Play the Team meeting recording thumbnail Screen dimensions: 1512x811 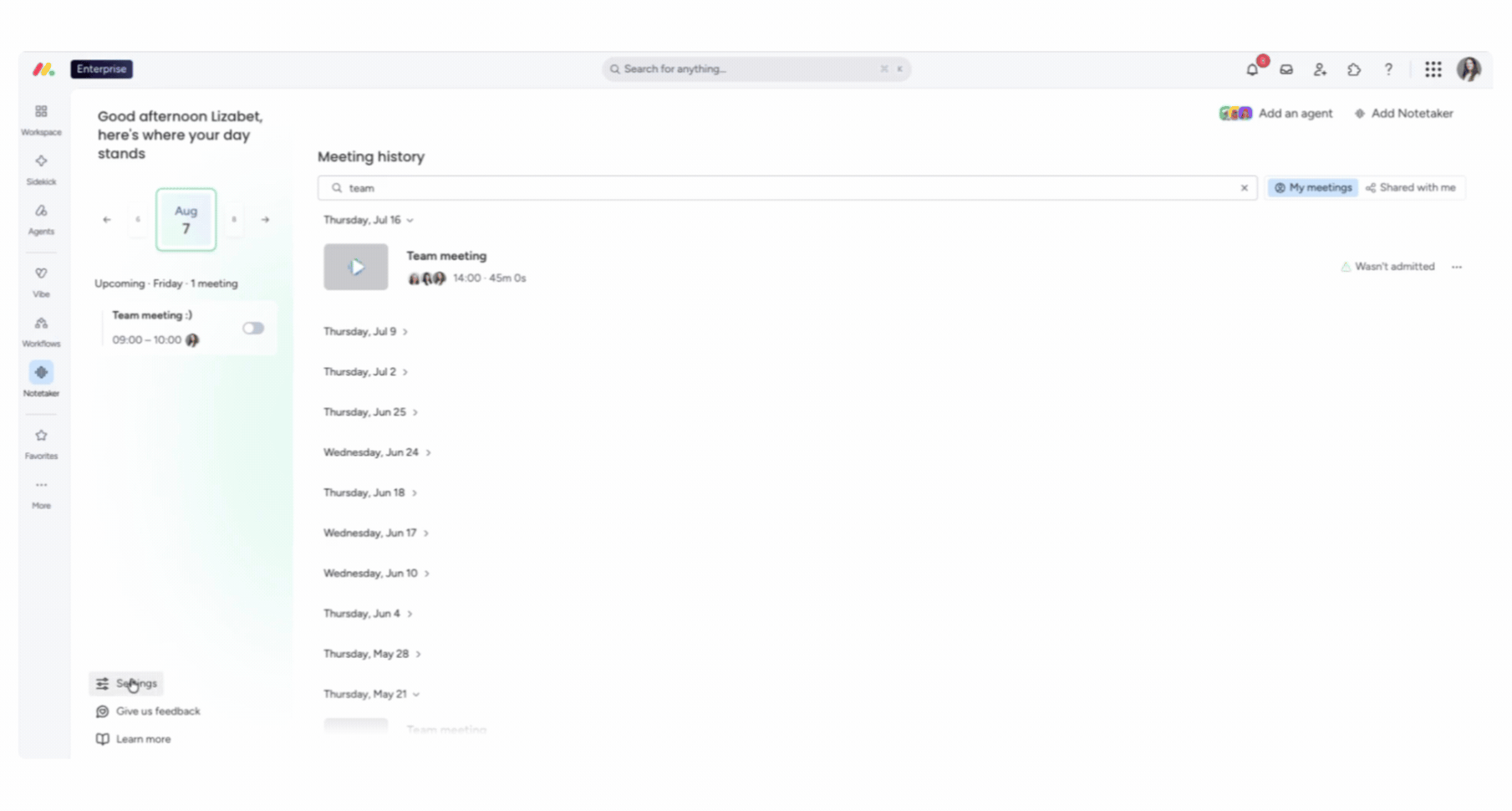click(x=356, y=267)
